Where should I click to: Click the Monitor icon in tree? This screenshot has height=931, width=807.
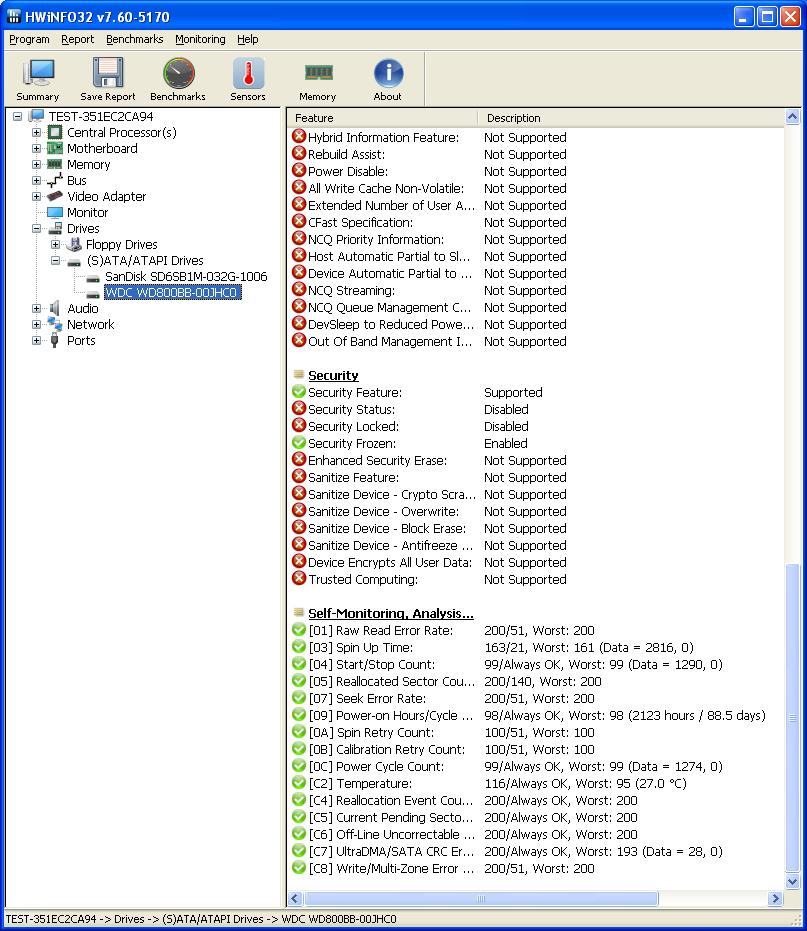pyautogui.click(x=55, y=213)
